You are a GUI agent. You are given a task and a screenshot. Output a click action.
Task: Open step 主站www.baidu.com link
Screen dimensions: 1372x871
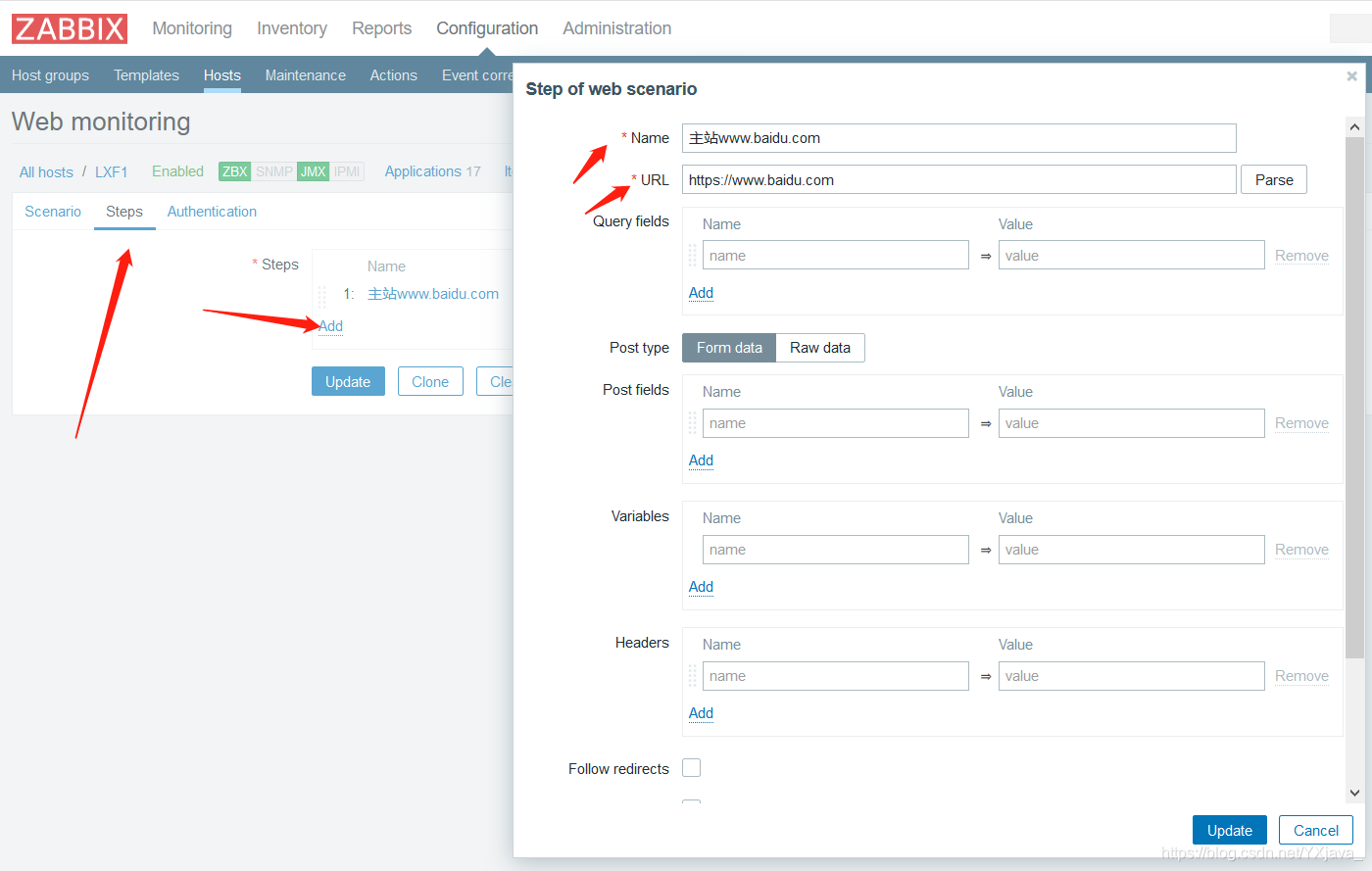[x=433, y=294]
